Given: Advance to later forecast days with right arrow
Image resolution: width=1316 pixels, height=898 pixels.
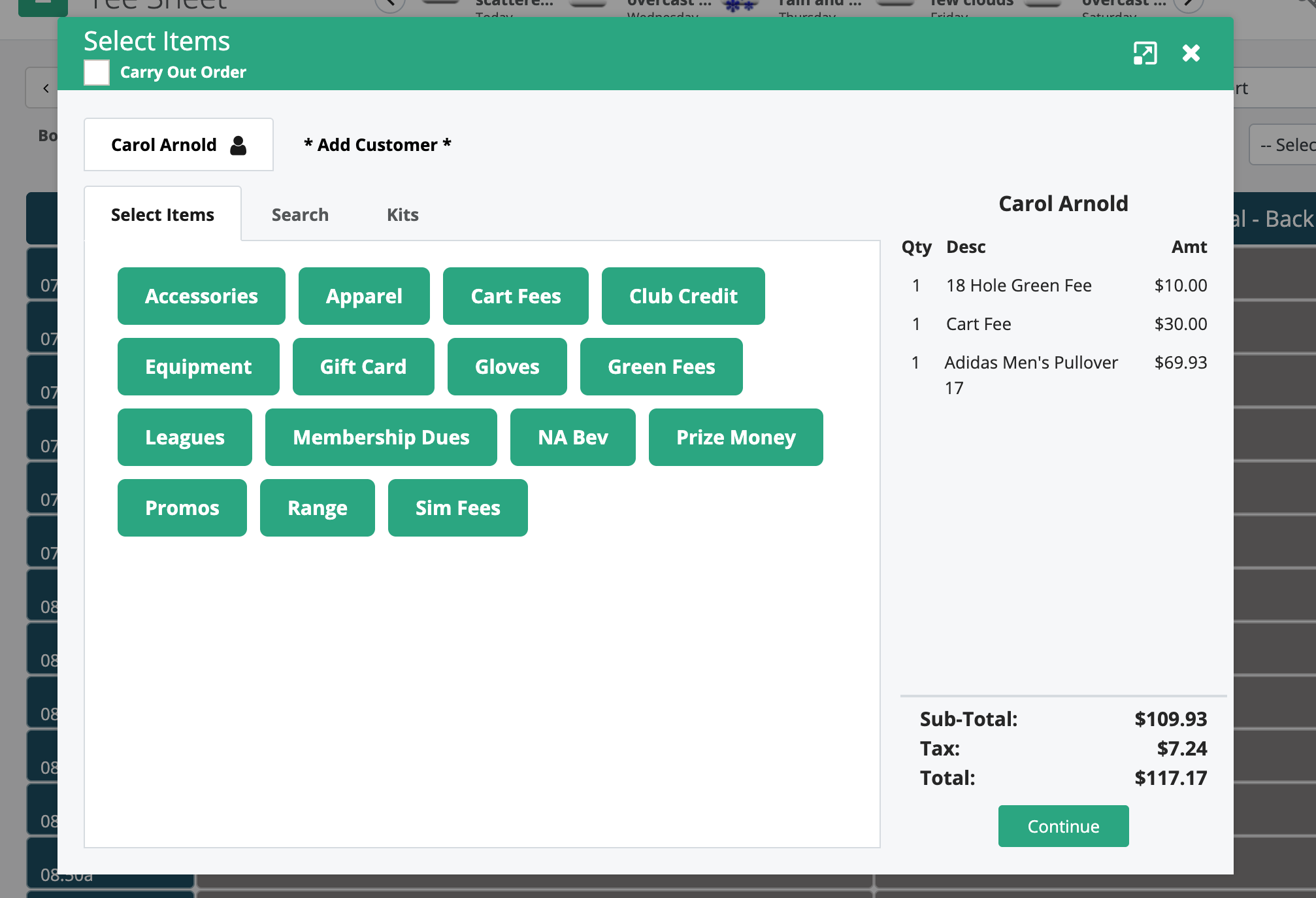Looking at the screenshot, I should [x=1187, y=3].
